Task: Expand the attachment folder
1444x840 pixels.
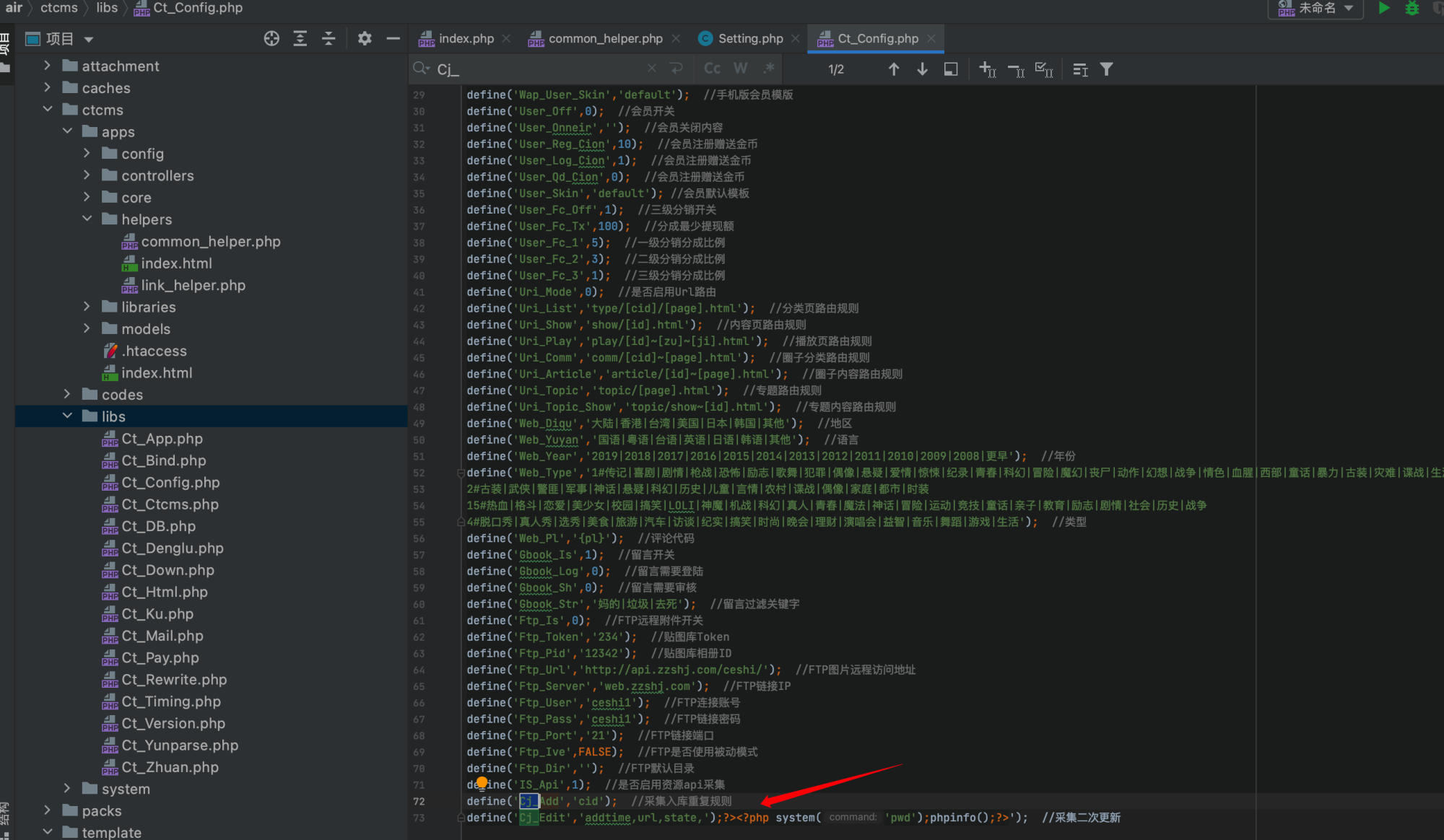Action: (48, 66)
